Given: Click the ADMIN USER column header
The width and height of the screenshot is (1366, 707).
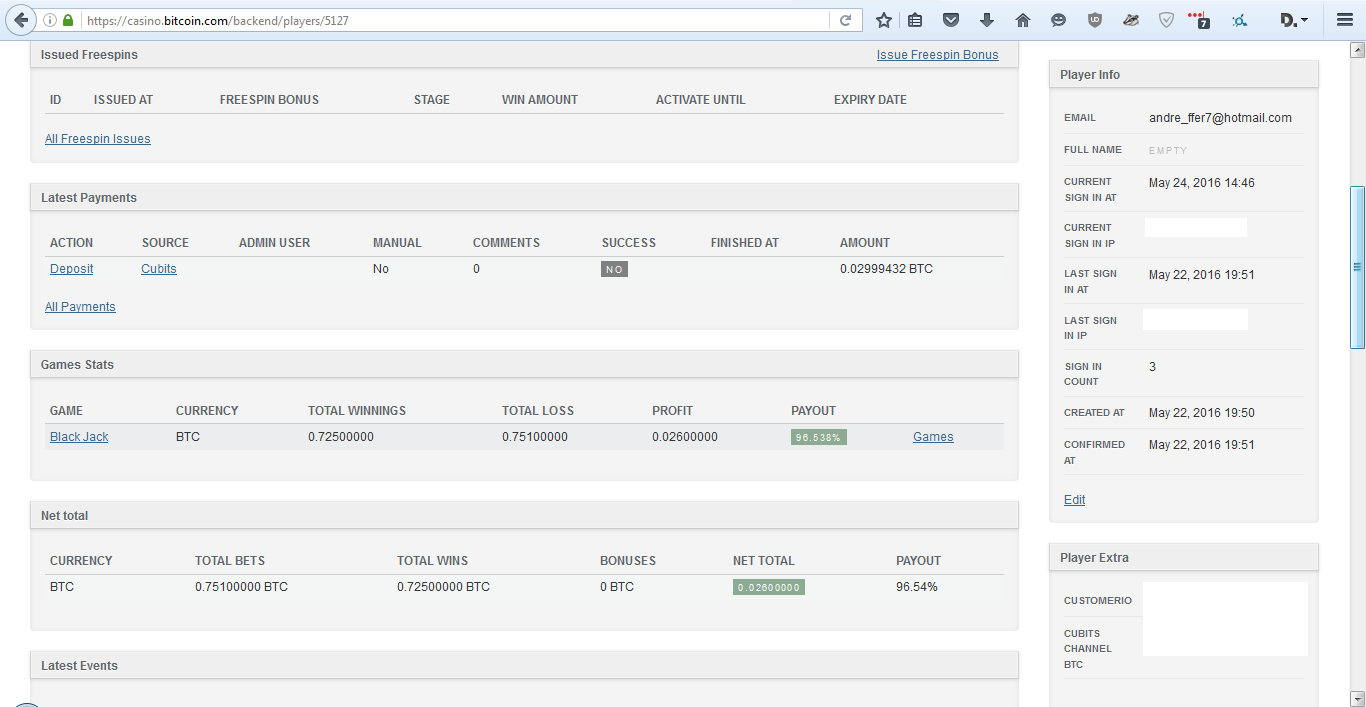Looking at the screenshot, I should pyautogui.click(x=274, y=243).
